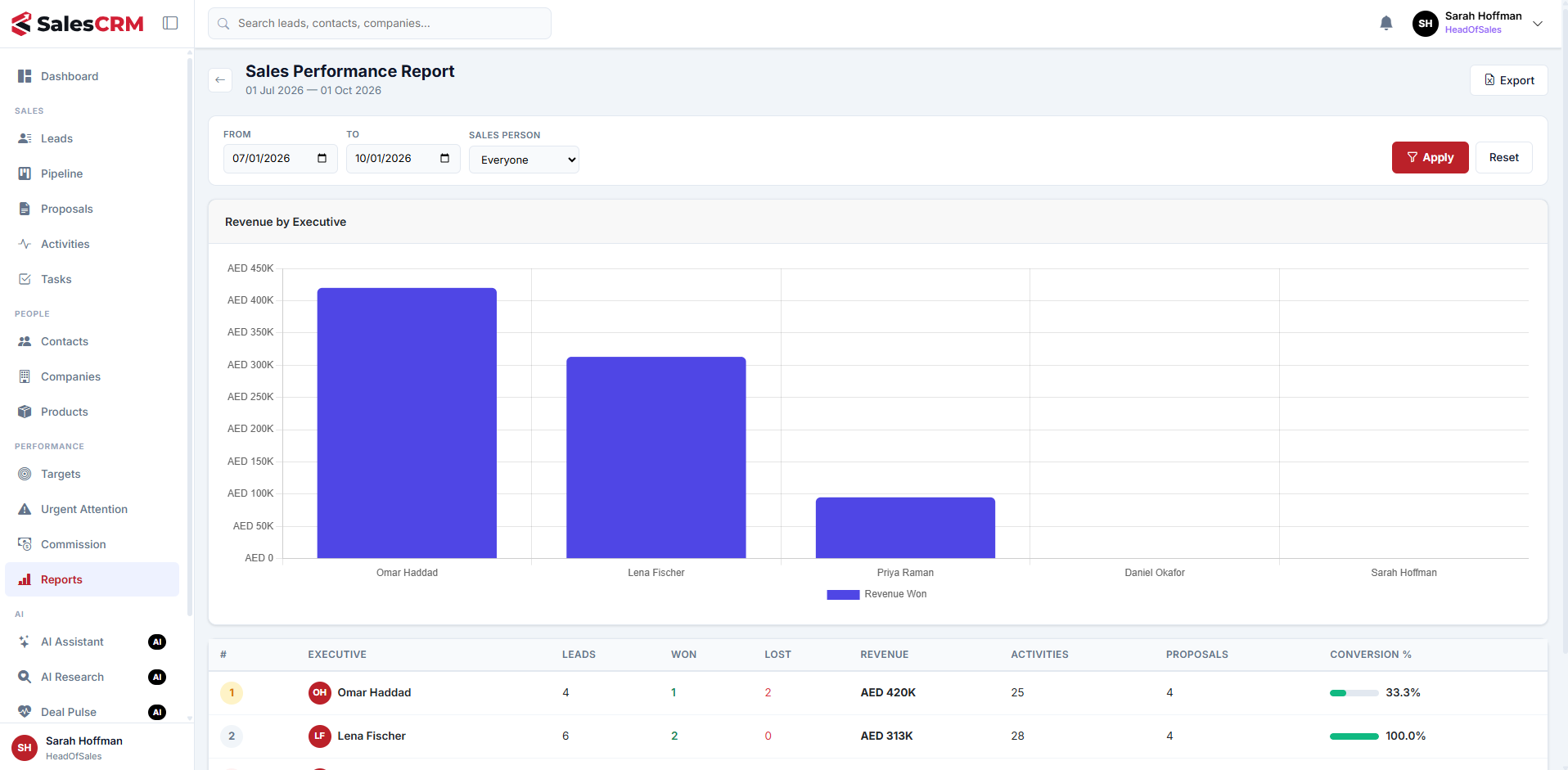The width and height of the screenshot is (1568, 770).
Task: Click the AED 313K revenue cell
Action: coord(886,736)
